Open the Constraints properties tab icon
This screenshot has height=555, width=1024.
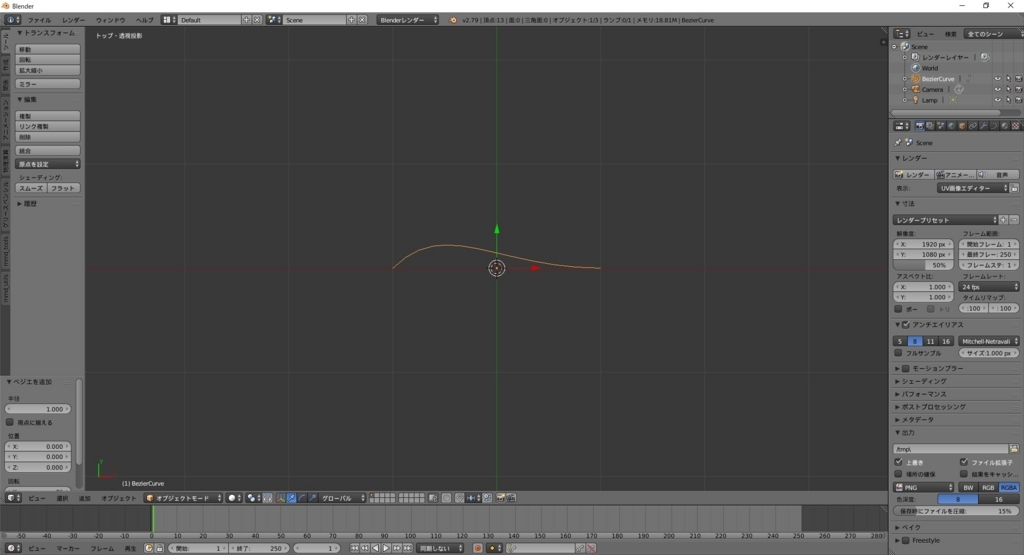pos(973,126)
